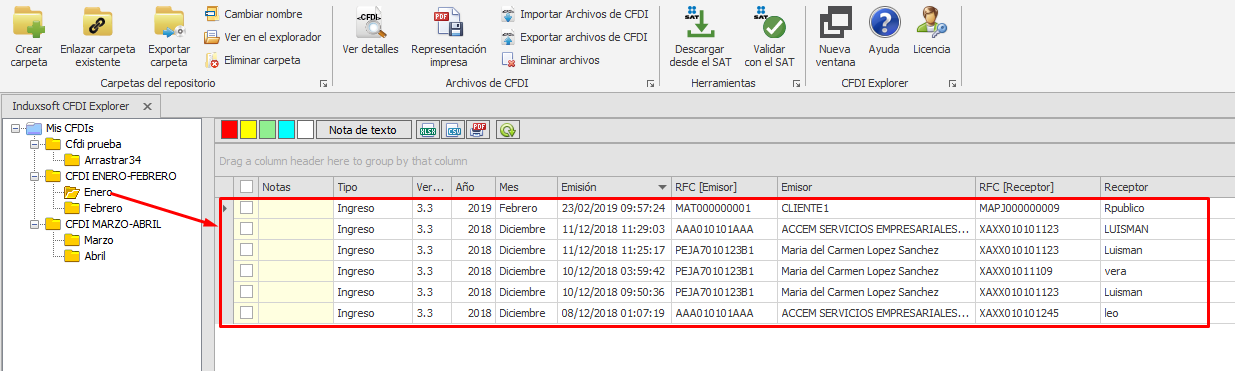Click the RFC [Emisor] column header
This screenshot has width=1235, height=371.
click(x=724, y=187)
